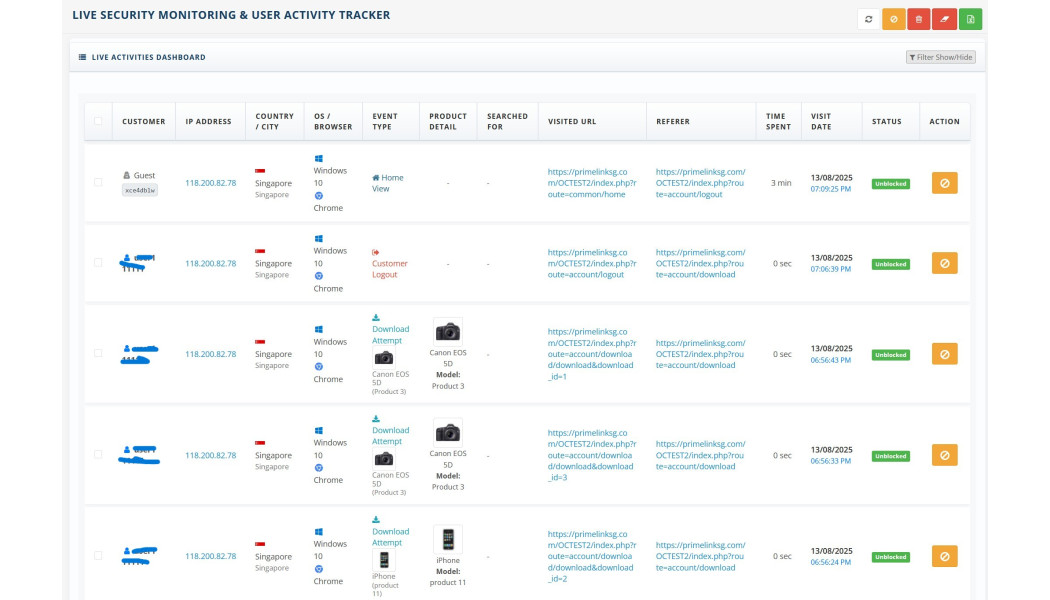
Task: Click the Home View event type
Action: 388,183
